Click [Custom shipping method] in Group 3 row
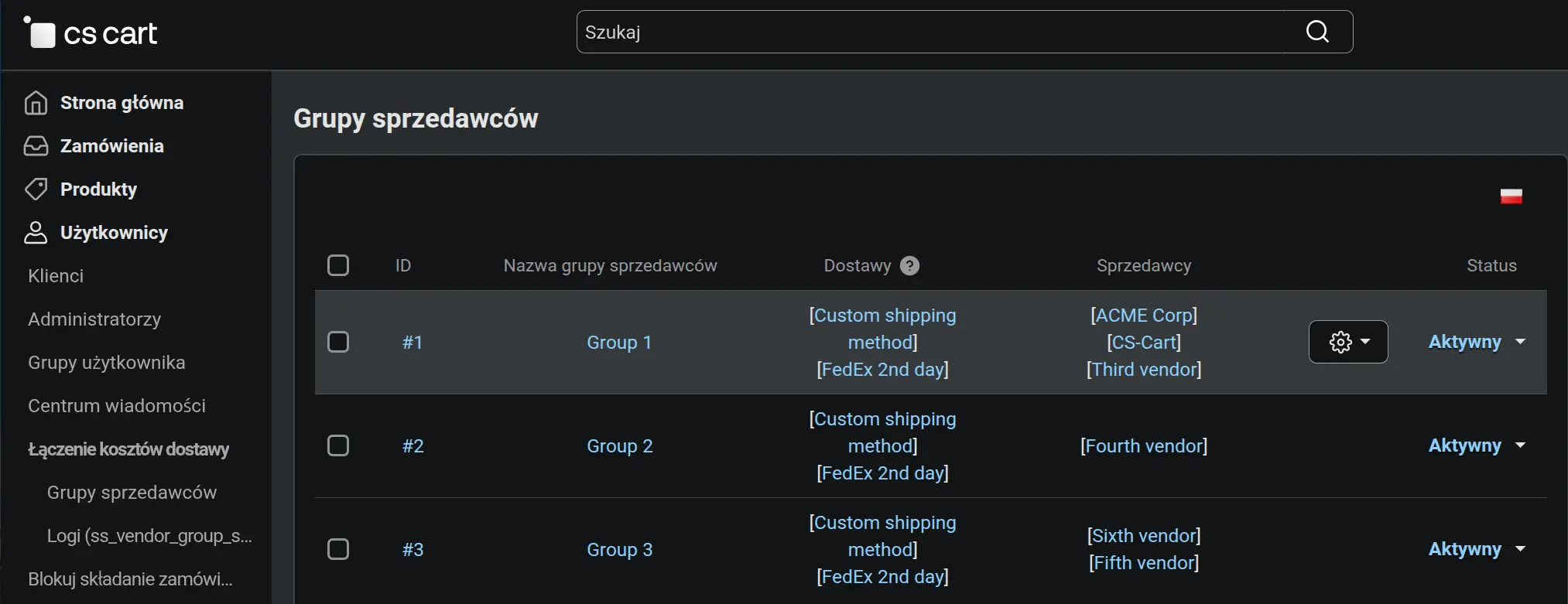The image size is (1568, 604). click(x=882, y=536)
